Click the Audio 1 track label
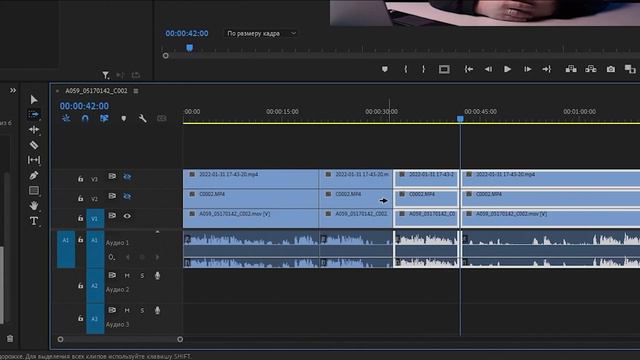Screen dimensions: 640x360 pos(117,242)
